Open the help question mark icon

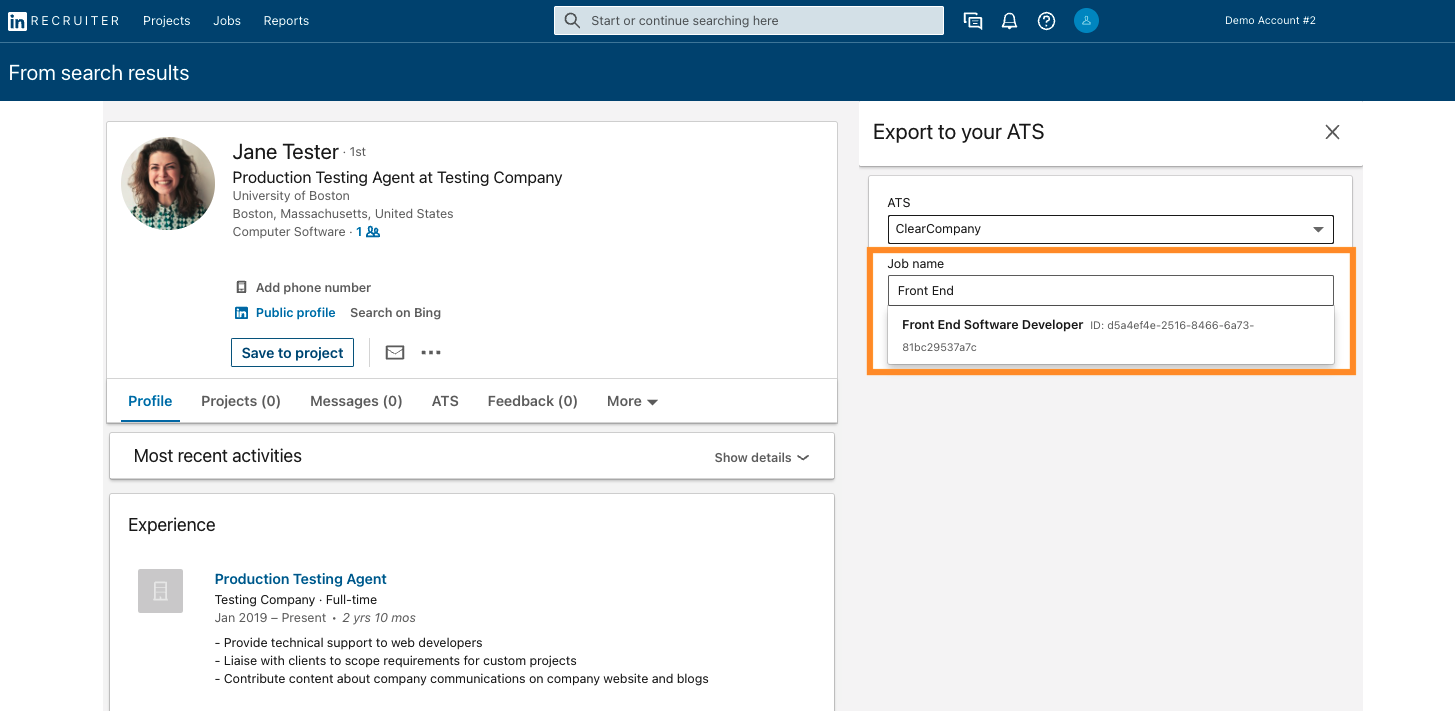1046,21
